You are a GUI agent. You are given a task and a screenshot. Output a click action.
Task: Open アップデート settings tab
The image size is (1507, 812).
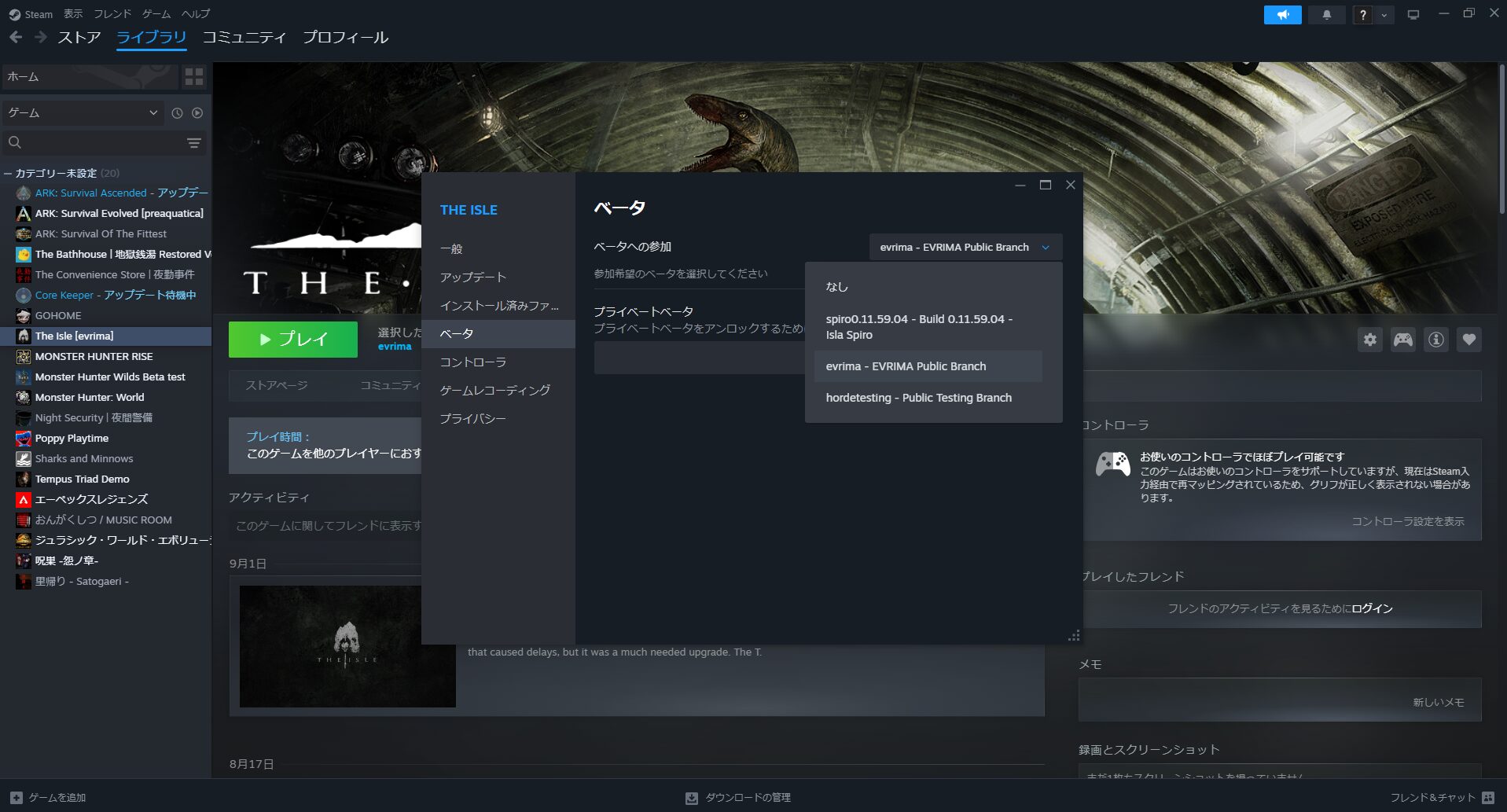click(498, 277)
